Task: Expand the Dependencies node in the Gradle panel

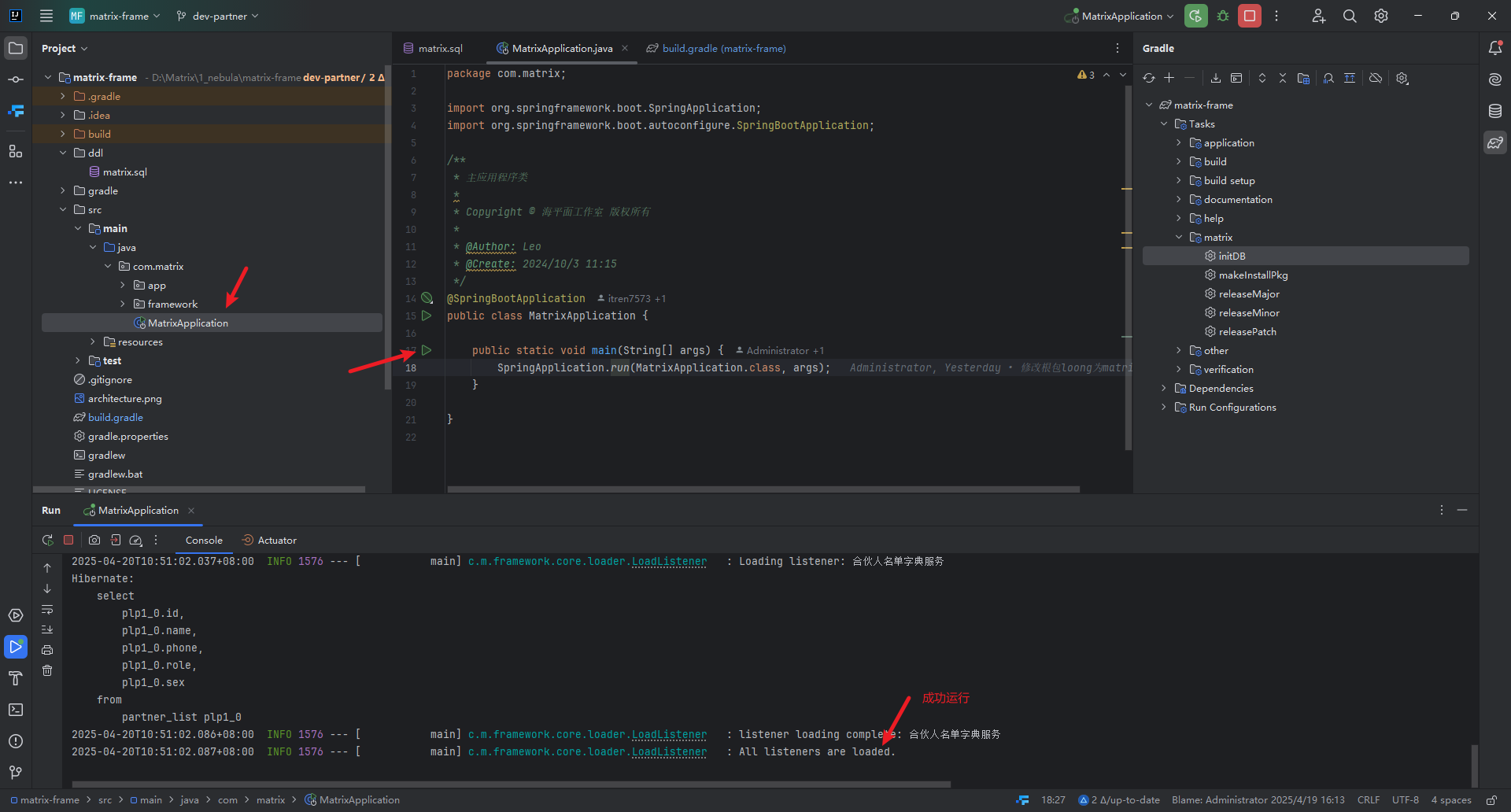Action: pyautogui.click(x=1164, y=389)
